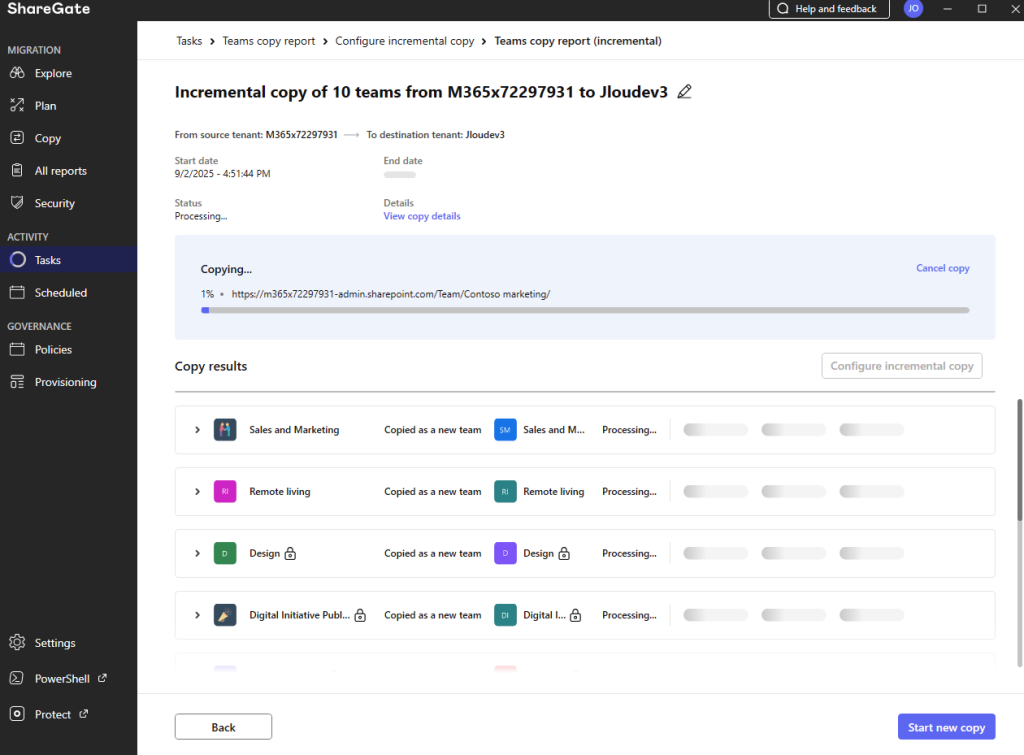Click the Security shield icon

[17, 202]
